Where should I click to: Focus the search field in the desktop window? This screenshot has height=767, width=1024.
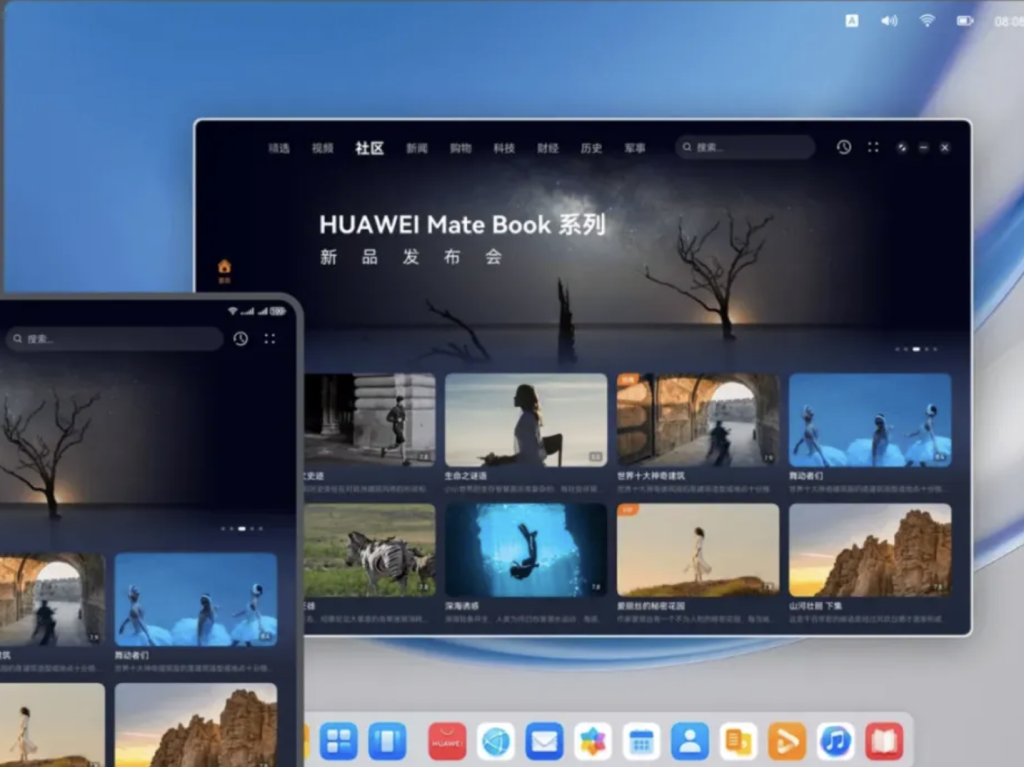click(745, 147)
